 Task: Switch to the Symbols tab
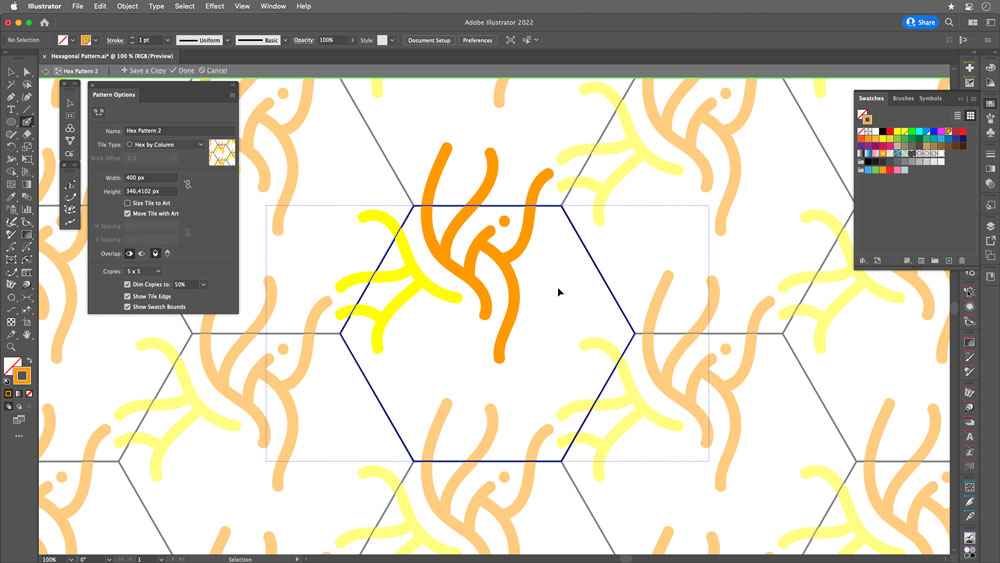click(930, 98)
